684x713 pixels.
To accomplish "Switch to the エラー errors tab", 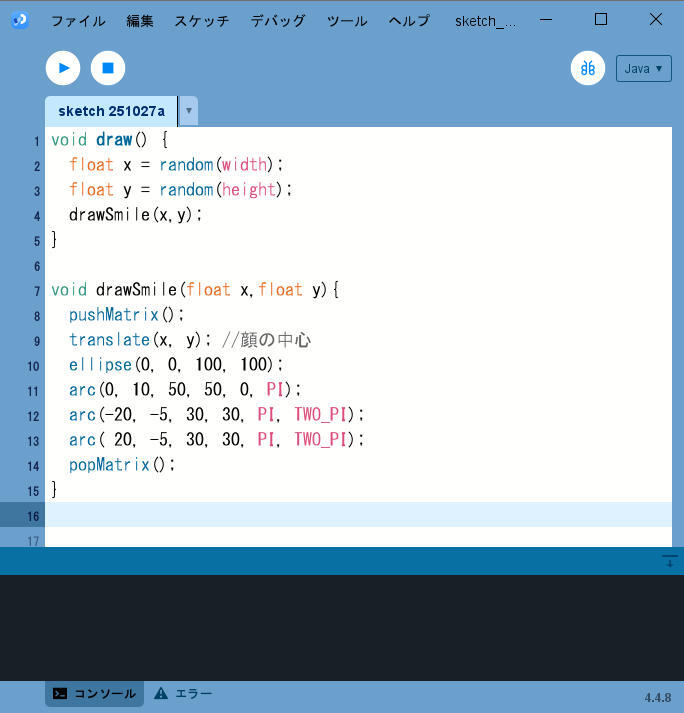I will click(183, 694).
